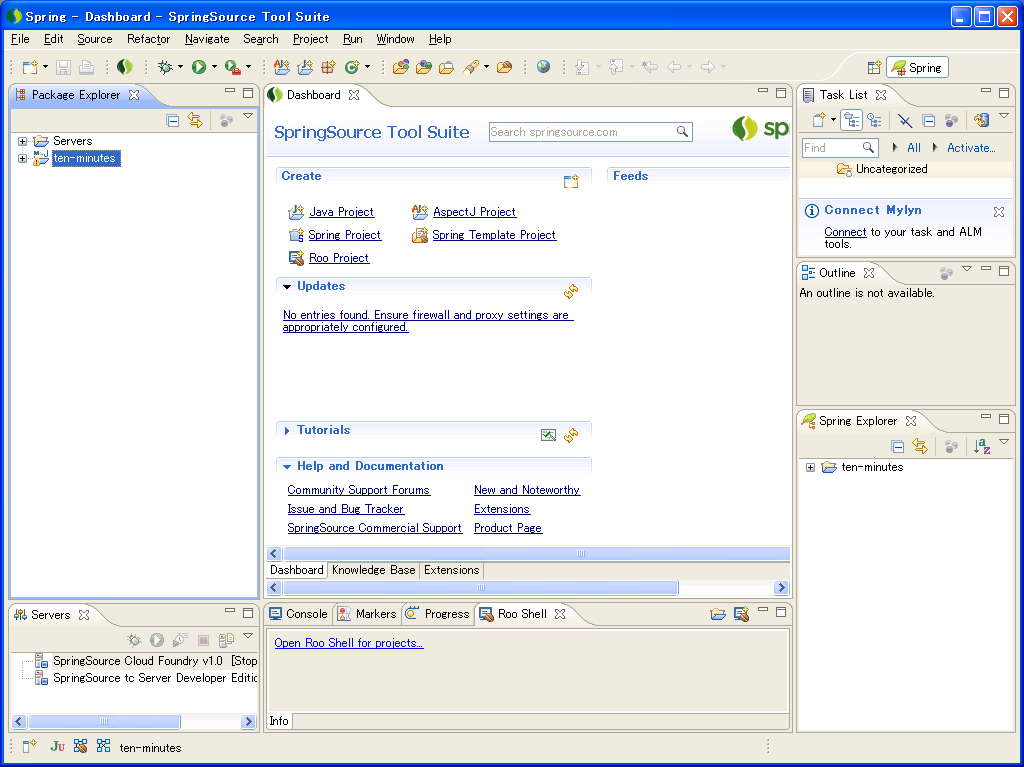Click the New Task icon in Task List
1024x767 pixels.
click(x=819, y=120)
